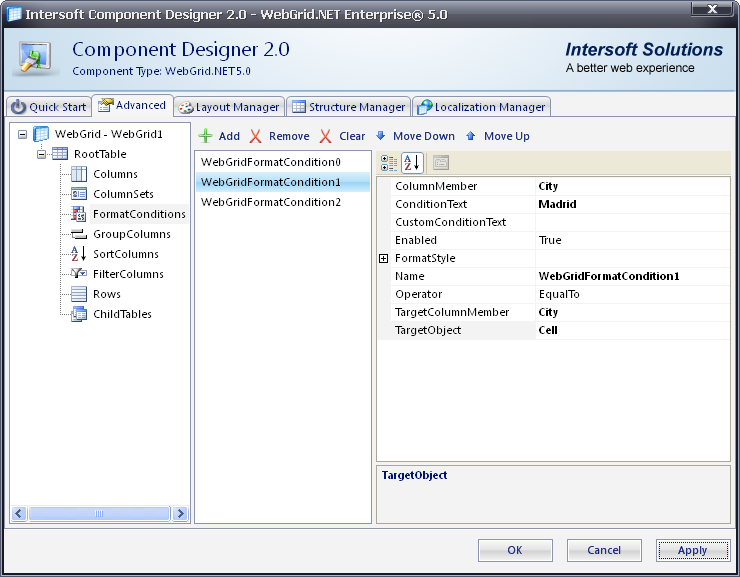Select the ChildTables tree item
740x577 pixels.
(x=122, y=314)
